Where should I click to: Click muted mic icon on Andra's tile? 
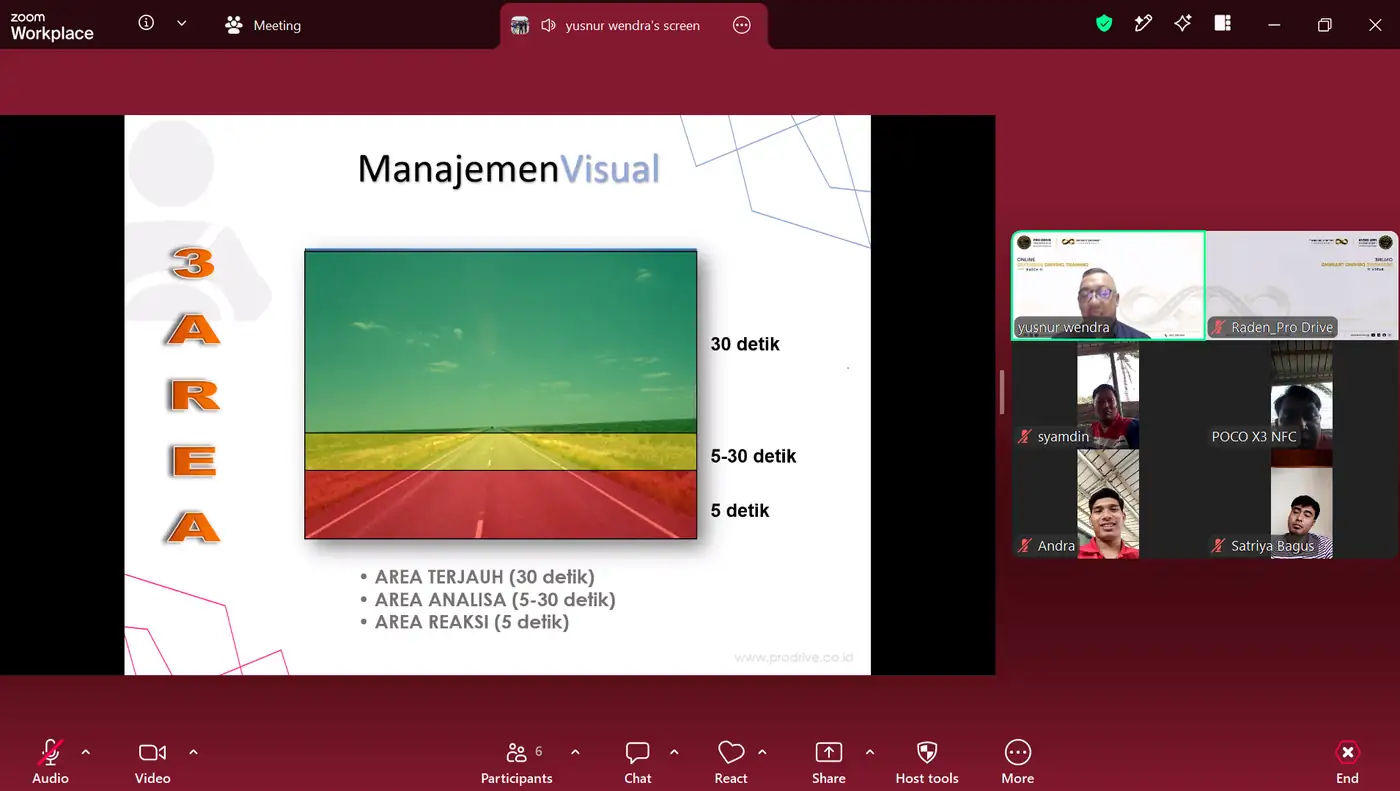click(1024, 546)
